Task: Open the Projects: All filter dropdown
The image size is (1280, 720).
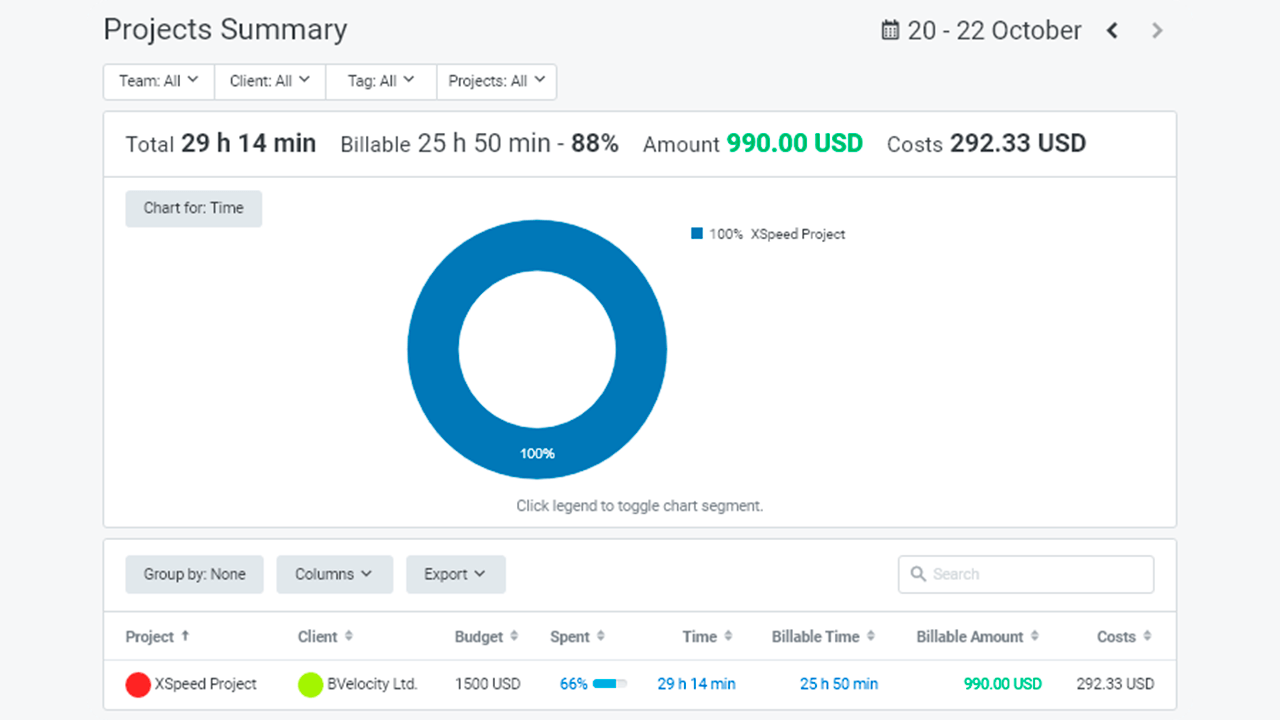Action: coord(496,82)
